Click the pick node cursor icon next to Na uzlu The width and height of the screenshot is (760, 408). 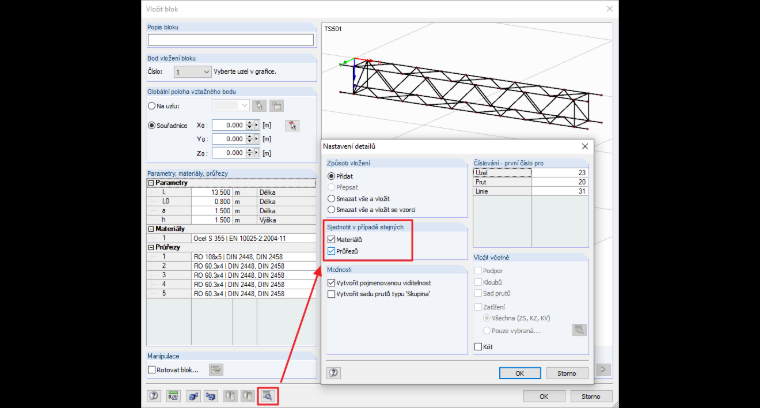pos(259,106)
